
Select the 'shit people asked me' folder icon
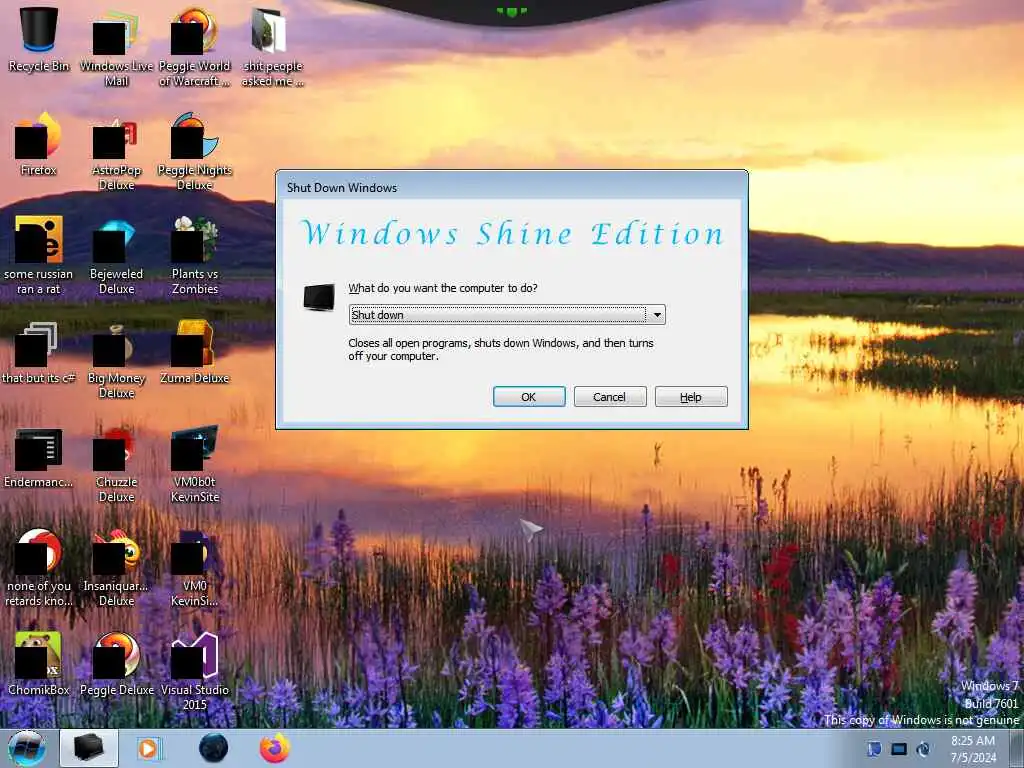(272, 46)
